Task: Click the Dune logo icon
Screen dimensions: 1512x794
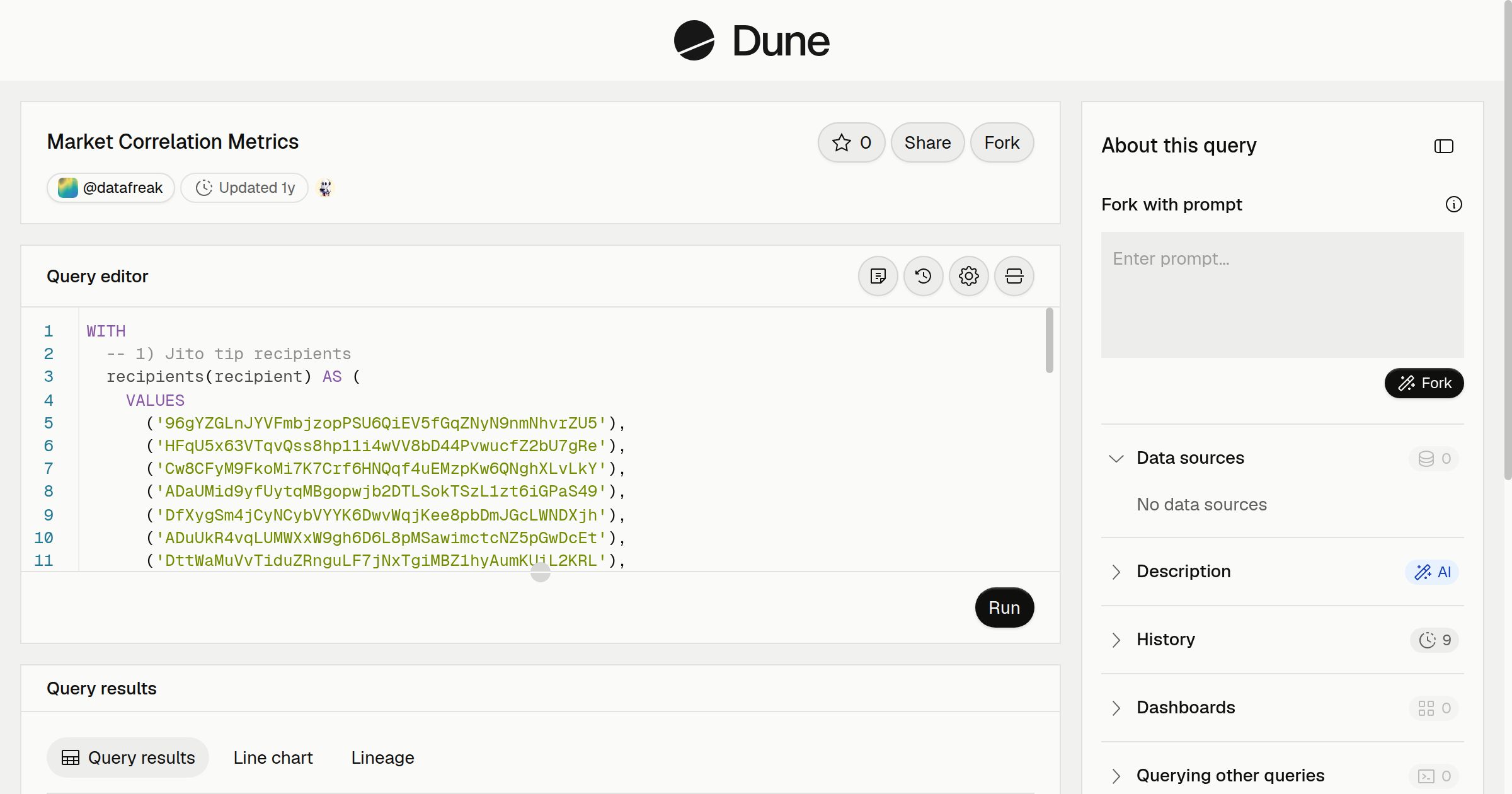Action: [x=694, y=40]
